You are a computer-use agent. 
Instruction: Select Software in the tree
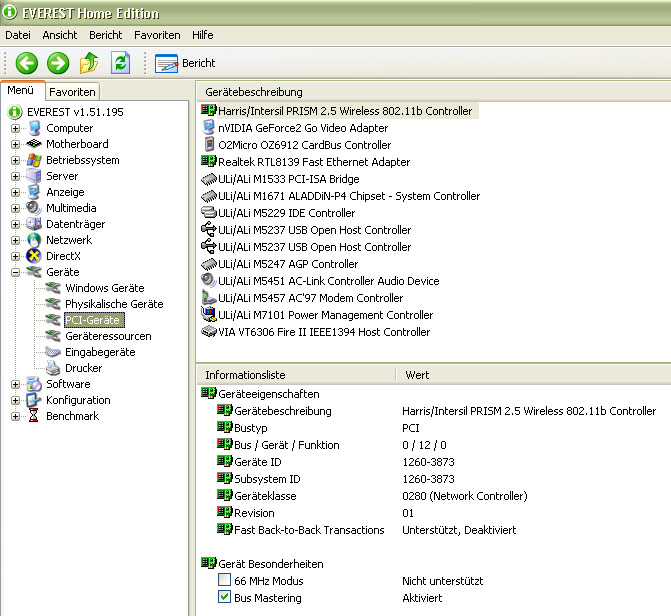[68, 384]
